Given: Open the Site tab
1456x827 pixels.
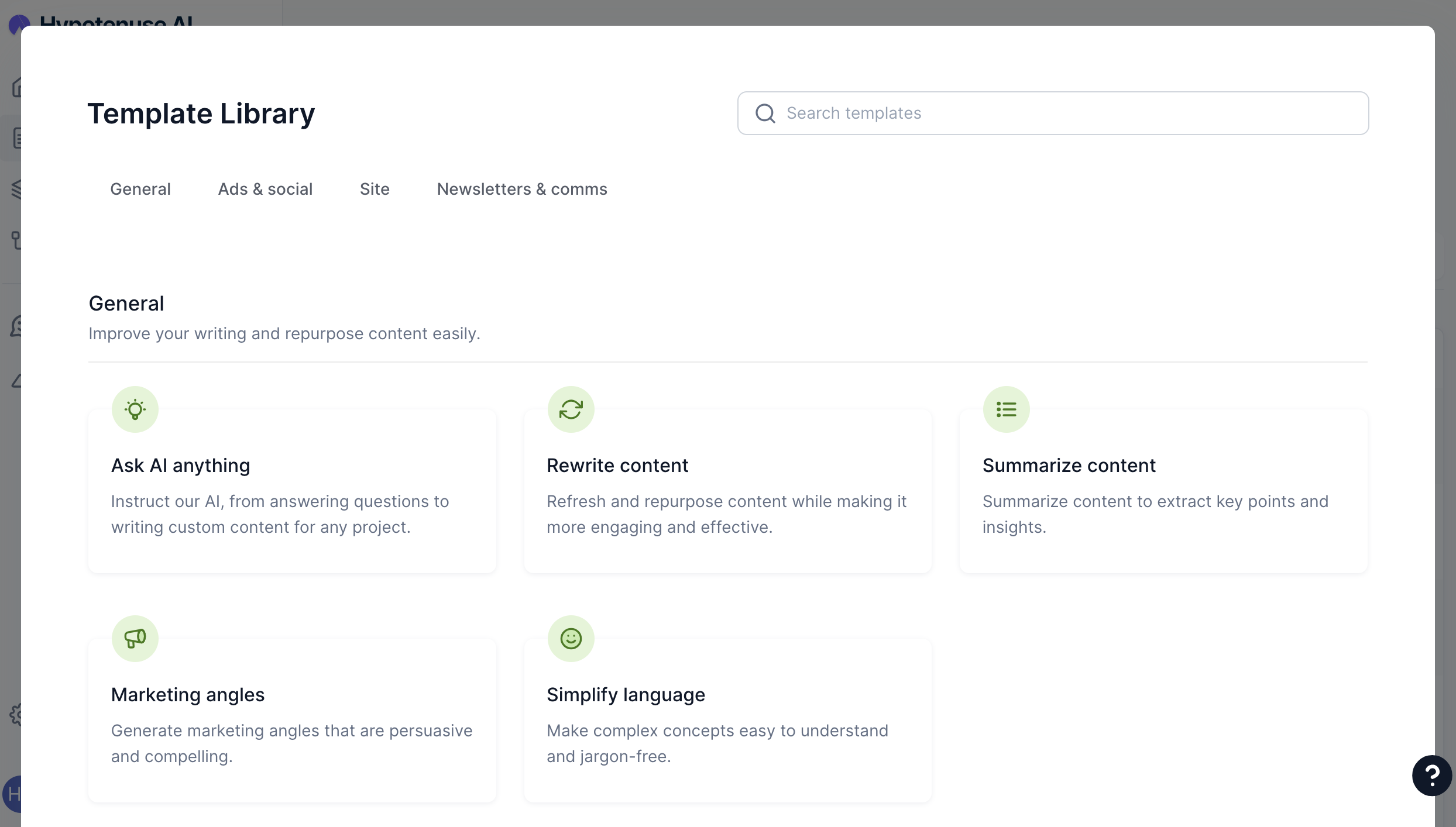Looking at the screenshot, I should pyautogui.click(x=375, y=189).
